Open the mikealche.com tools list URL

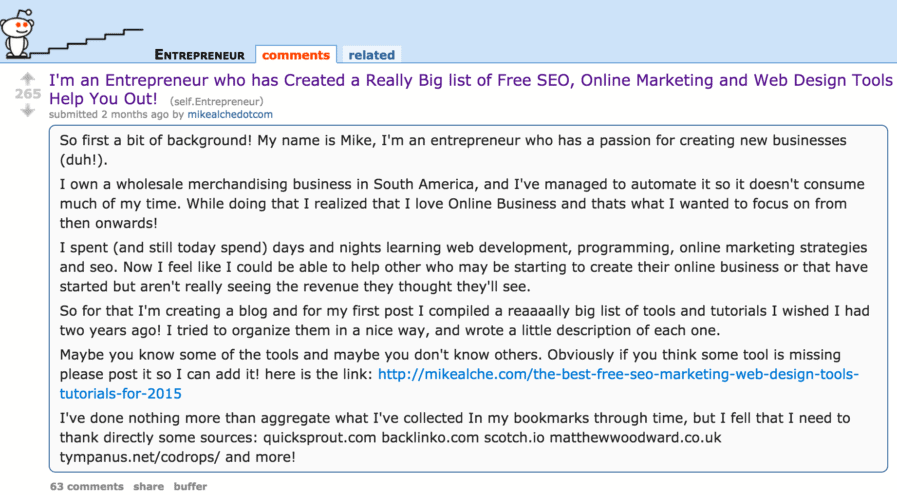tap(617, 374)
